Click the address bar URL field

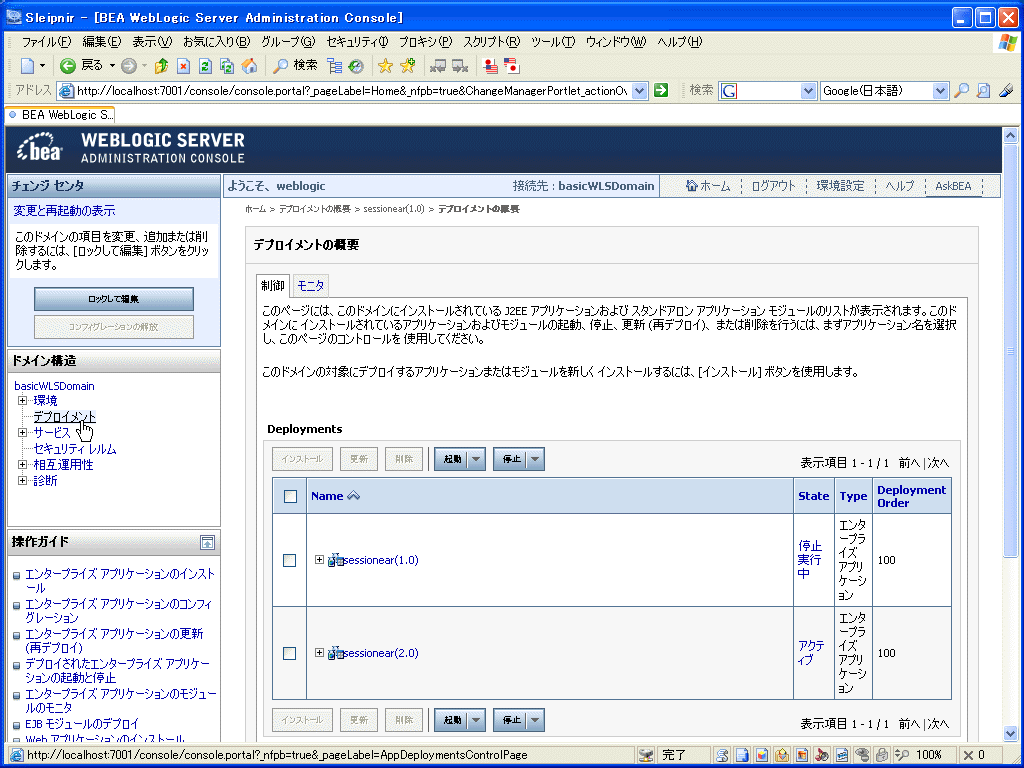[351, 91]
